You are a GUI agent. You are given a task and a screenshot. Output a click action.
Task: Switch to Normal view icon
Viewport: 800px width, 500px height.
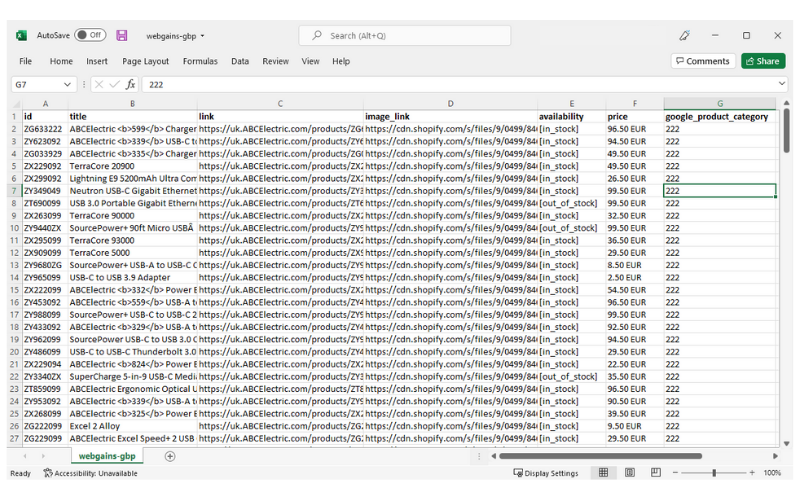tap(603, 473)
